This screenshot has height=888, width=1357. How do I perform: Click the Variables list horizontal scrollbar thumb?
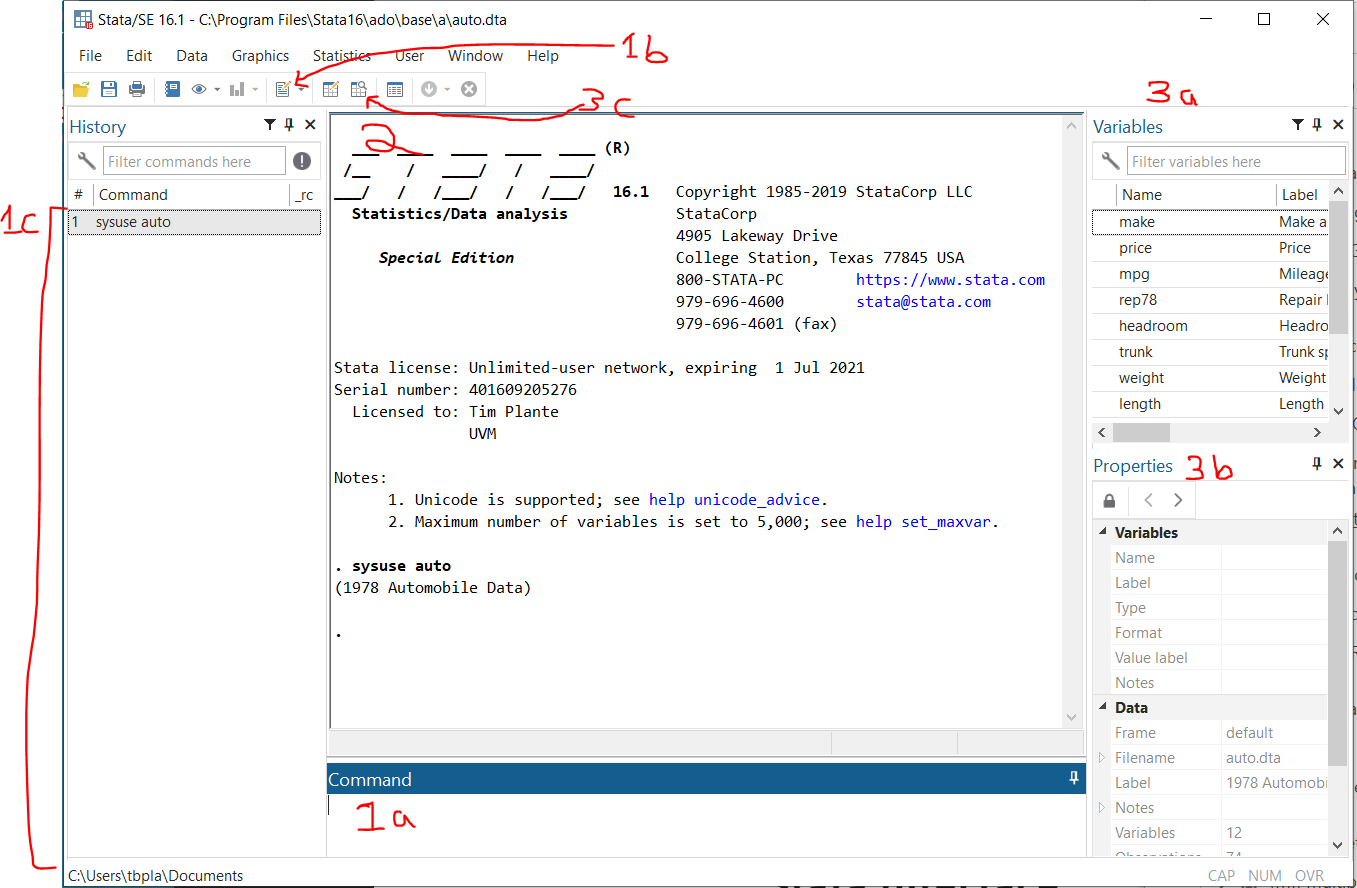pyautogui.click(x=1140, y=432)
